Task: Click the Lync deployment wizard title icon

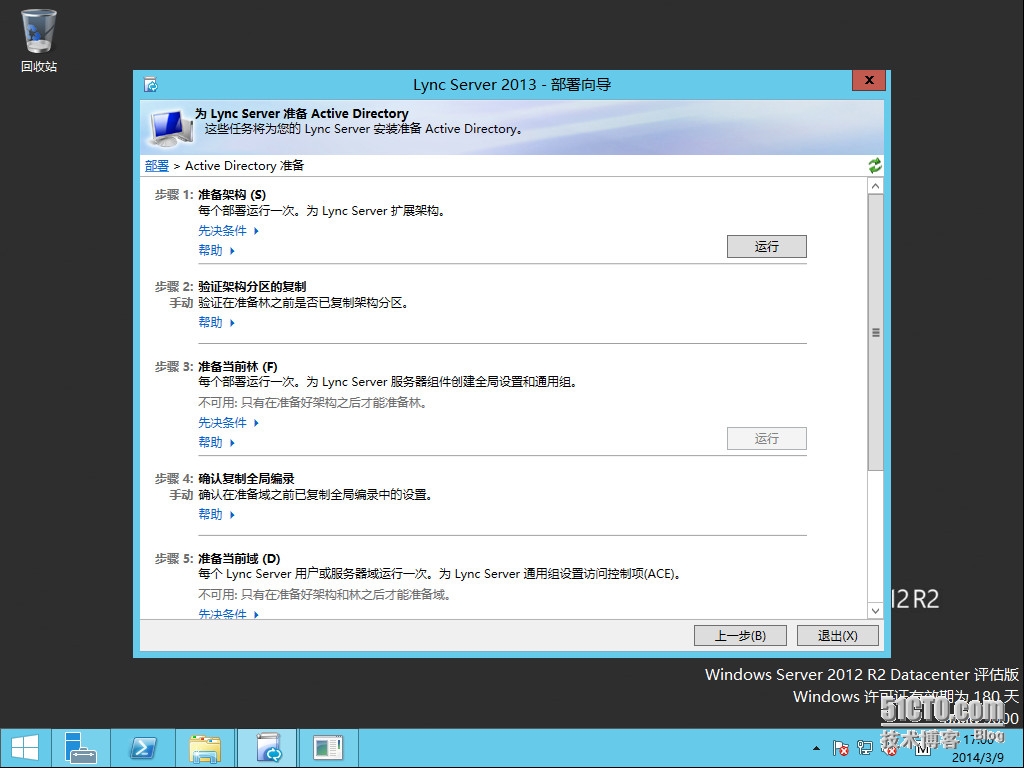Action: (151, 85)
